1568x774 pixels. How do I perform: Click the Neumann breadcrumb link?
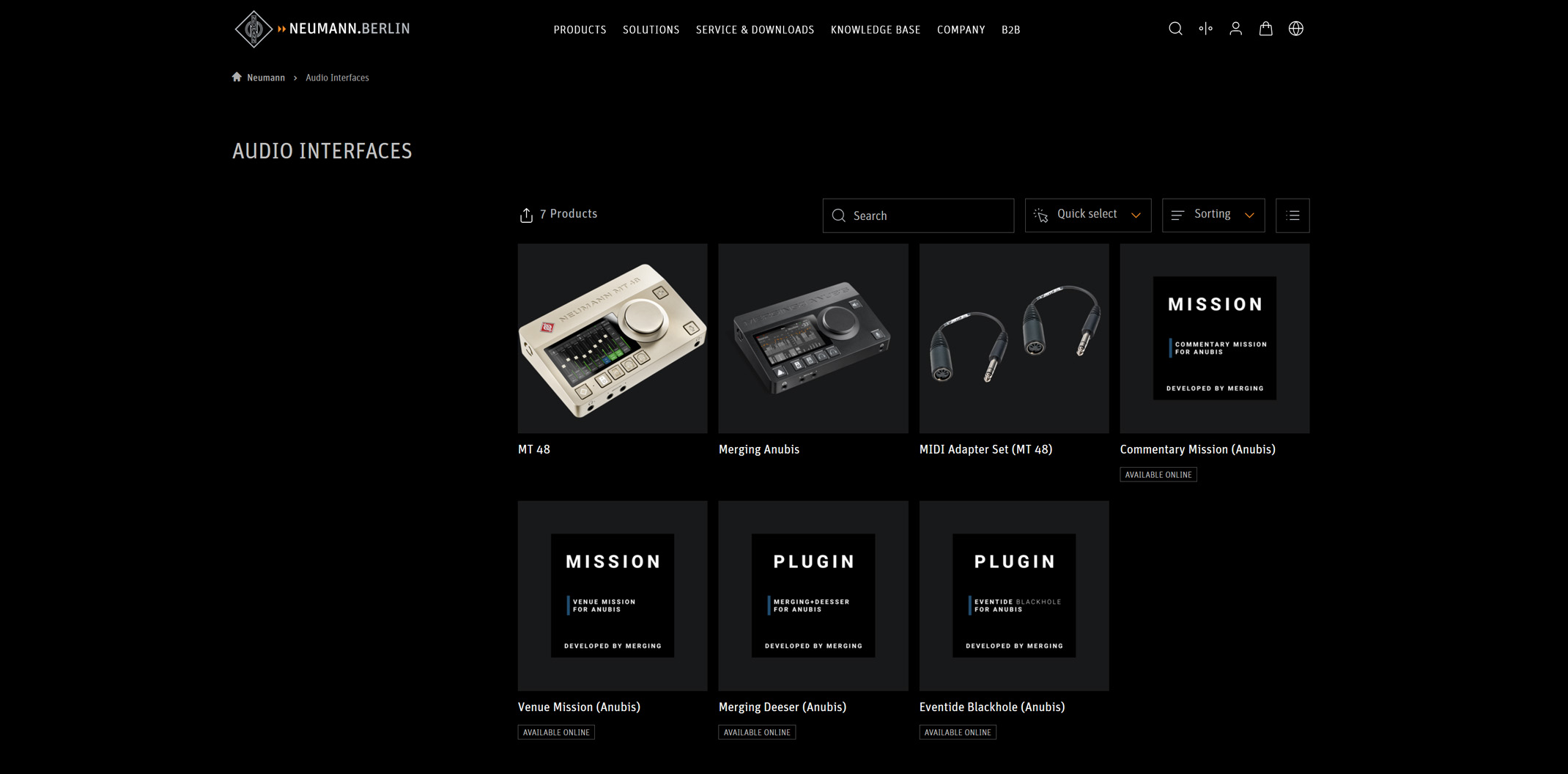tap(265, 78)
